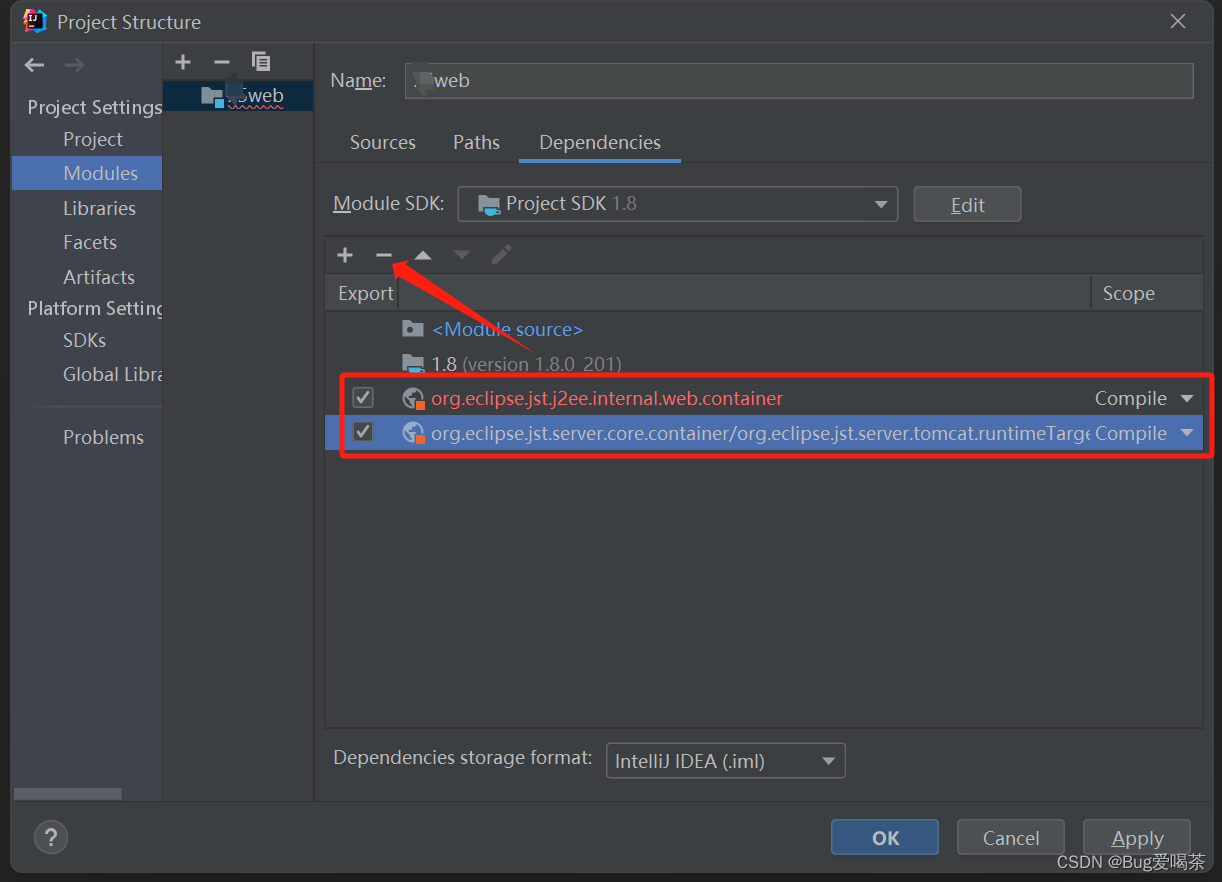Click the 1.8 JDK folder icon
The height and width of the screenshot is (882, 1222).
tap(413, 364)
